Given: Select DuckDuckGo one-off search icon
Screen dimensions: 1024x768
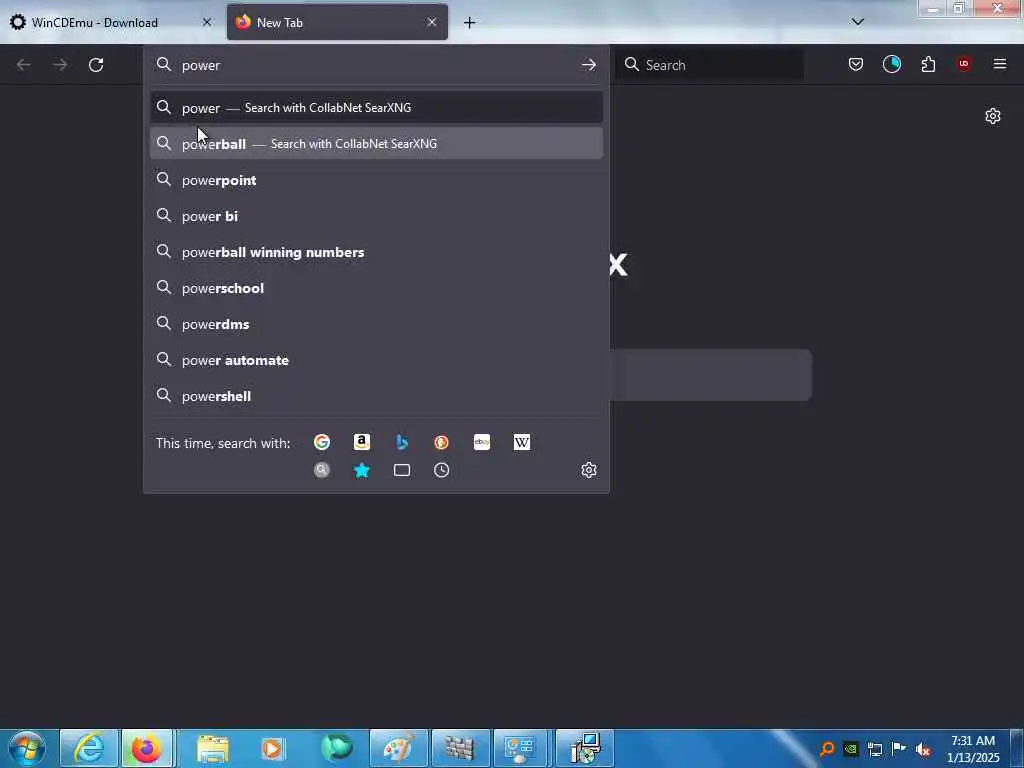Looking at the screenshot, I should tap(441, 442).
